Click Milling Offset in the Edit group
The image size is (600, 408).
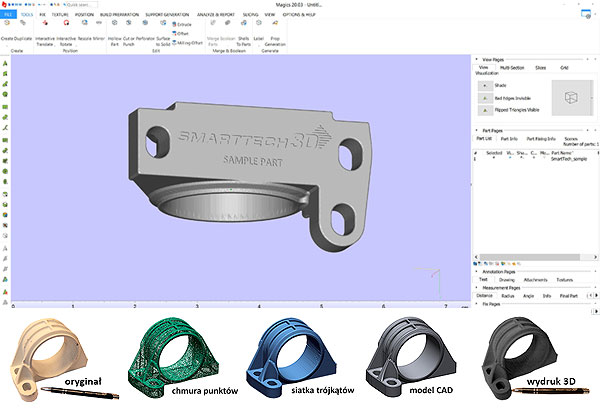(x=188, y=43)
